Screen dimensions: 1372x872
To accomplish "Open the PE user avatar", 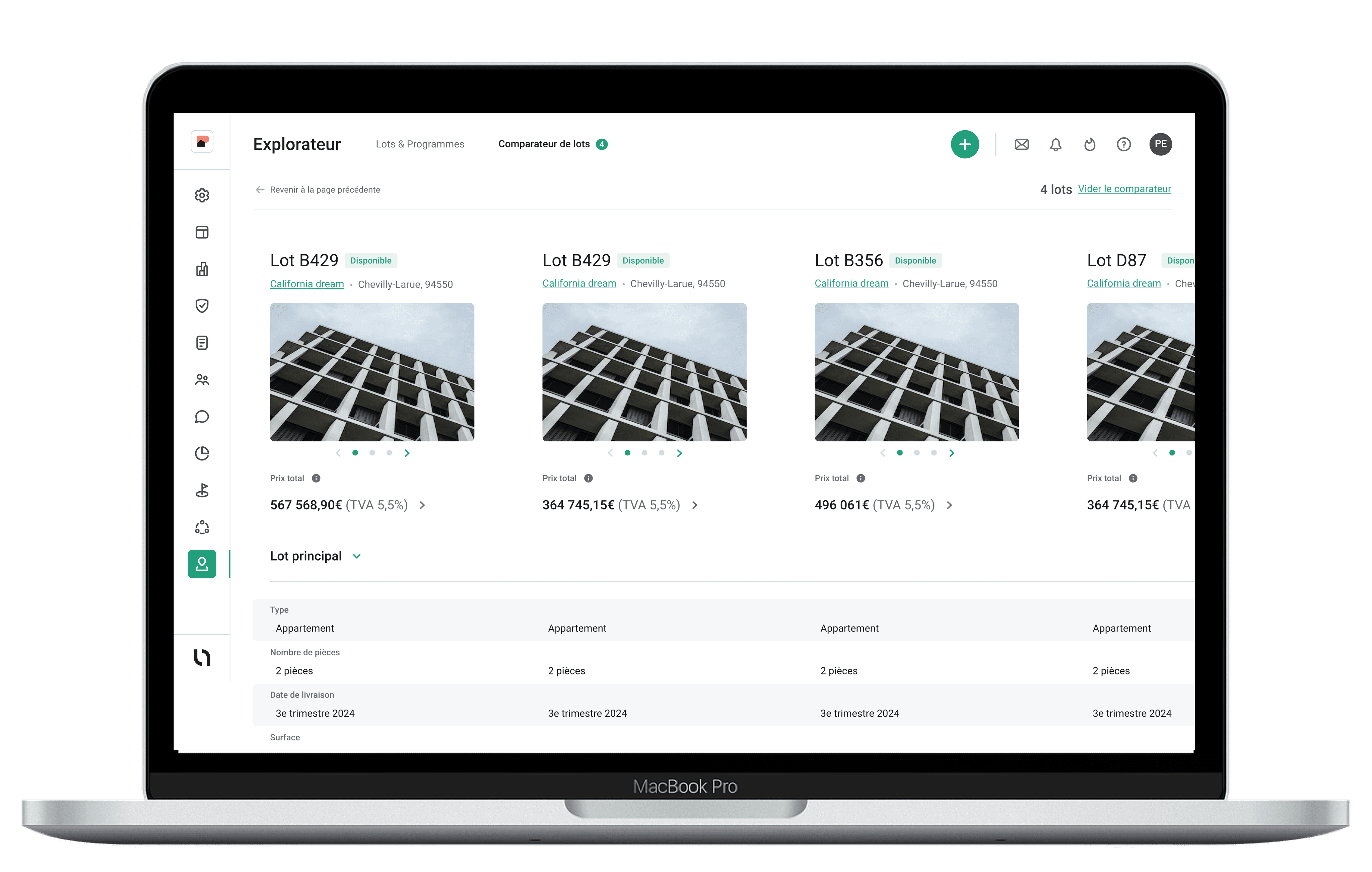I will click(x=1160, y=144).
